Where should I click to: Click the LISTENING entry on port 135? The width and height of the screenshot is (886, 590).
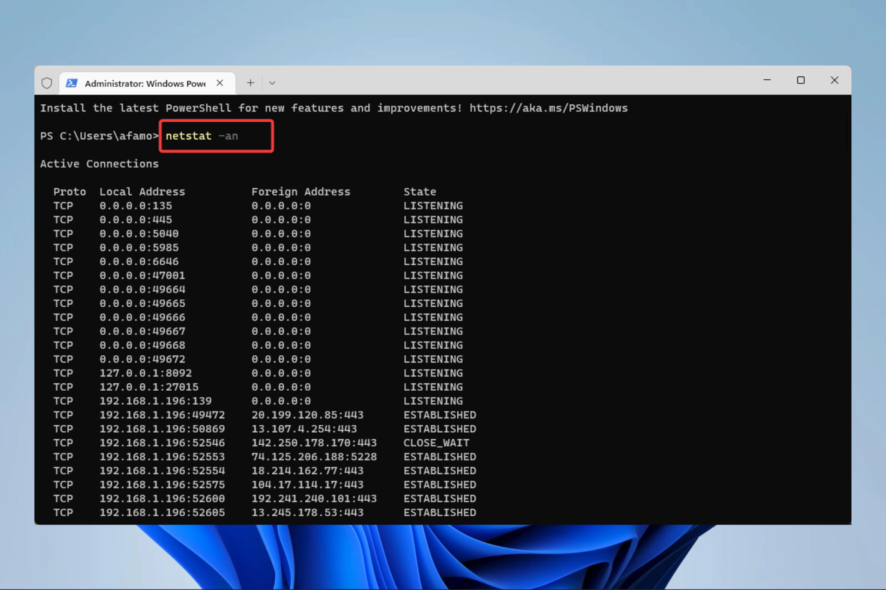tap(434, 205)
